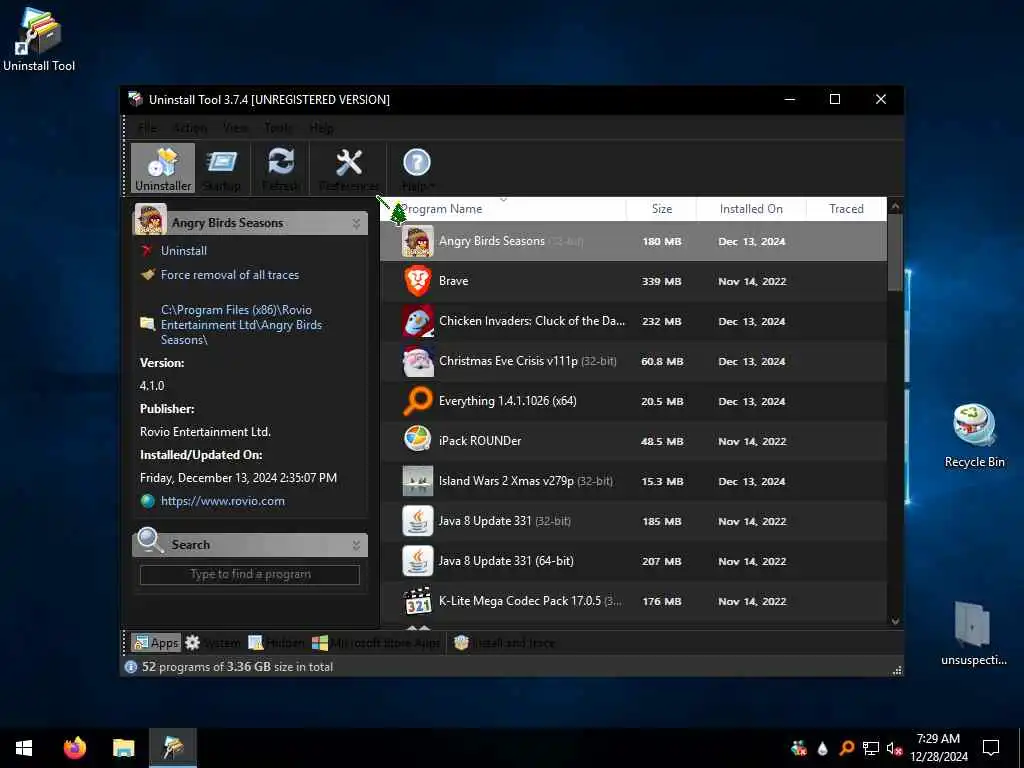The image size is (1024, 768).
Task: Select K-Lite Mega Codec Pack icon
Action: tap(418, 601)
